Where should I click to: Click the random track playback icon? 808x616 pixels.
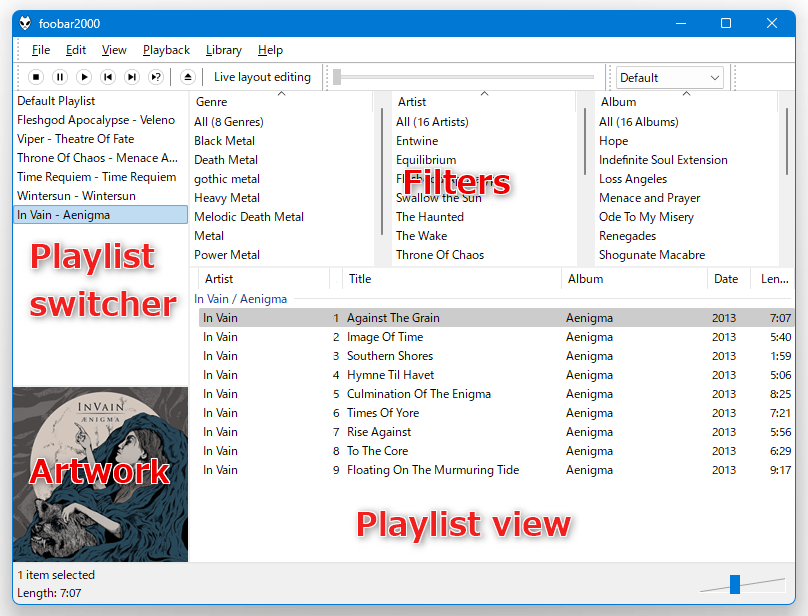pyautogui.click(x=156, y=77)
